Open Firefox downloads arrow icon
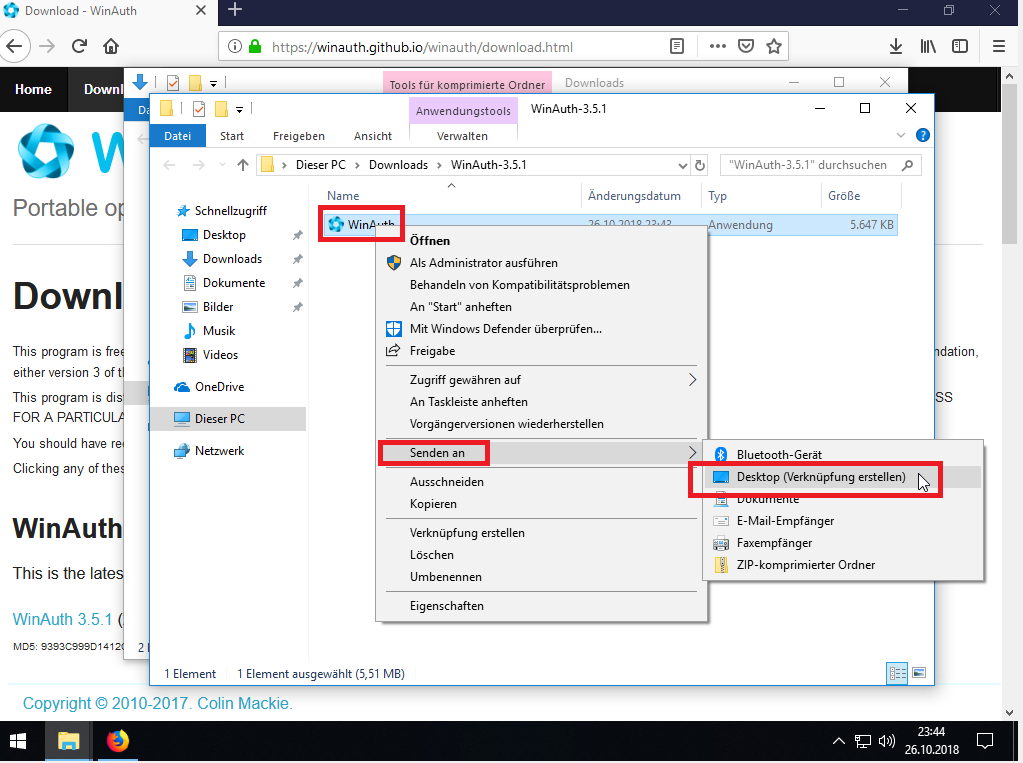This screenshot has height=763, width=1023. [x=896, y=46]
